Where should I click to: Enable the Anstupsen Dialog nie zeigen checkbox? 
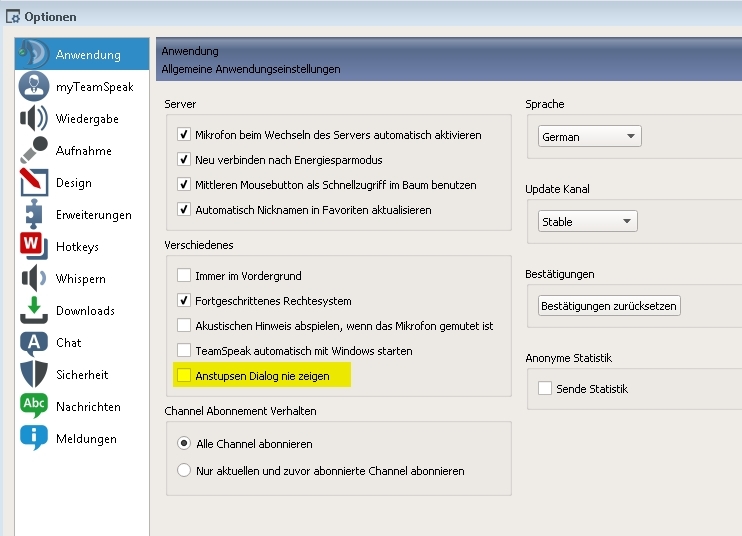click(184, 376)
